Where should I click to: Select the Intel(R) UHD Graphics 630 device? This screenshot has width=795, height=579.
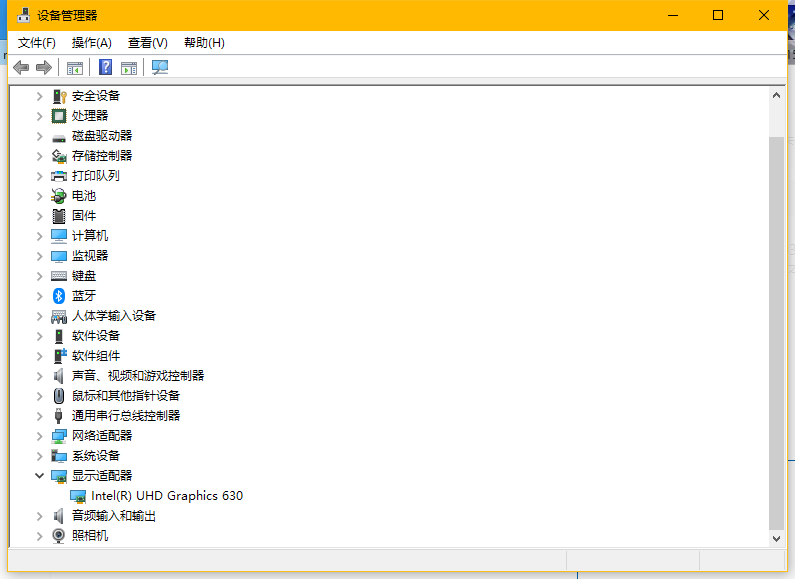click(x=167, y=496)
